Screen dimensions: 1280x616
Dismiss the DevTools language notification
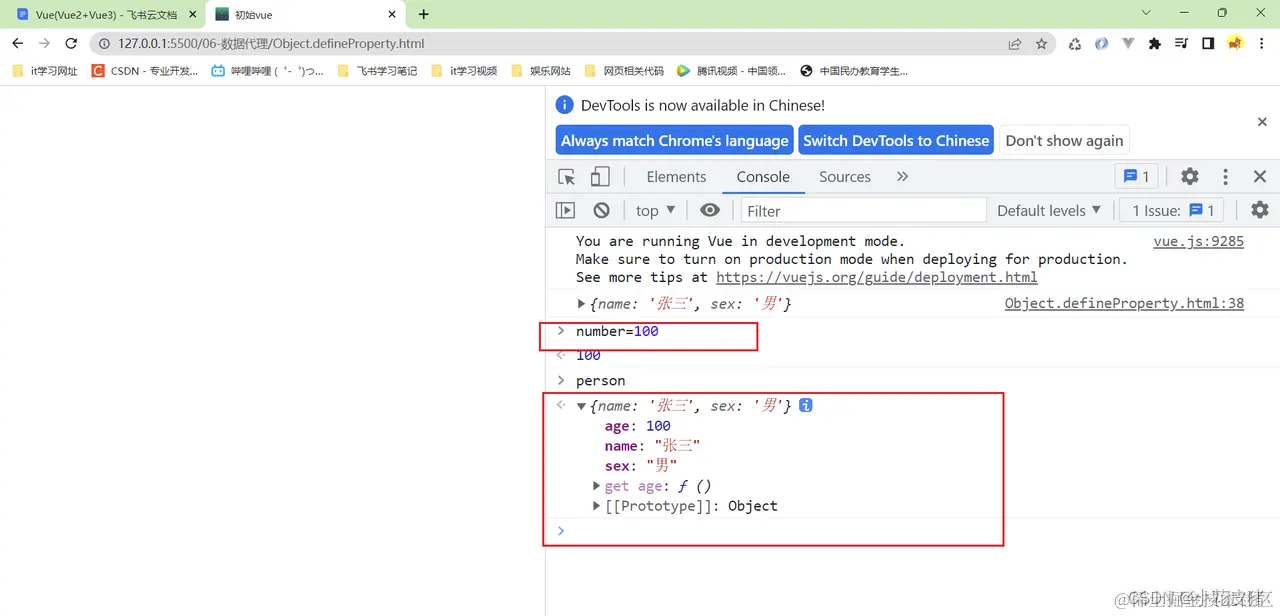pyautogui.click(x=1262, y=121)
